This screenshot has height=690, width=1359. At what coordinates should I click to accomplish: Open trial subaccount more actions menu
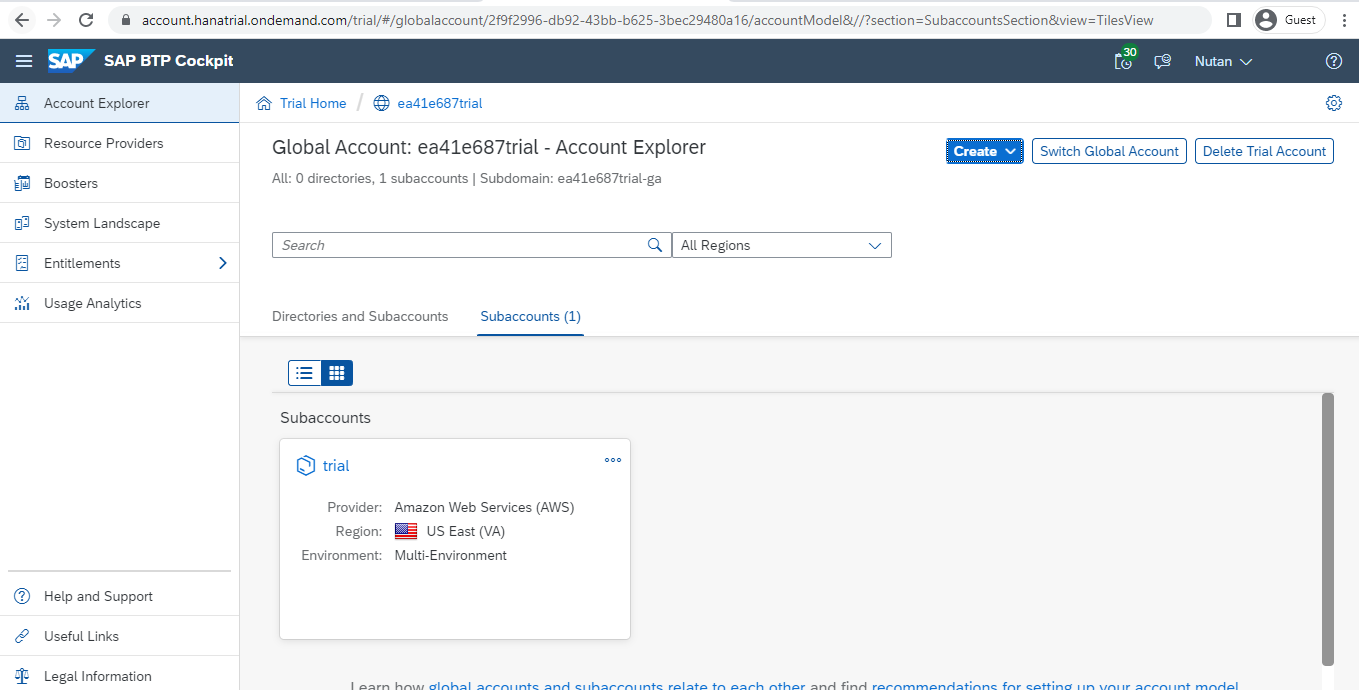(x=613, y=460)
